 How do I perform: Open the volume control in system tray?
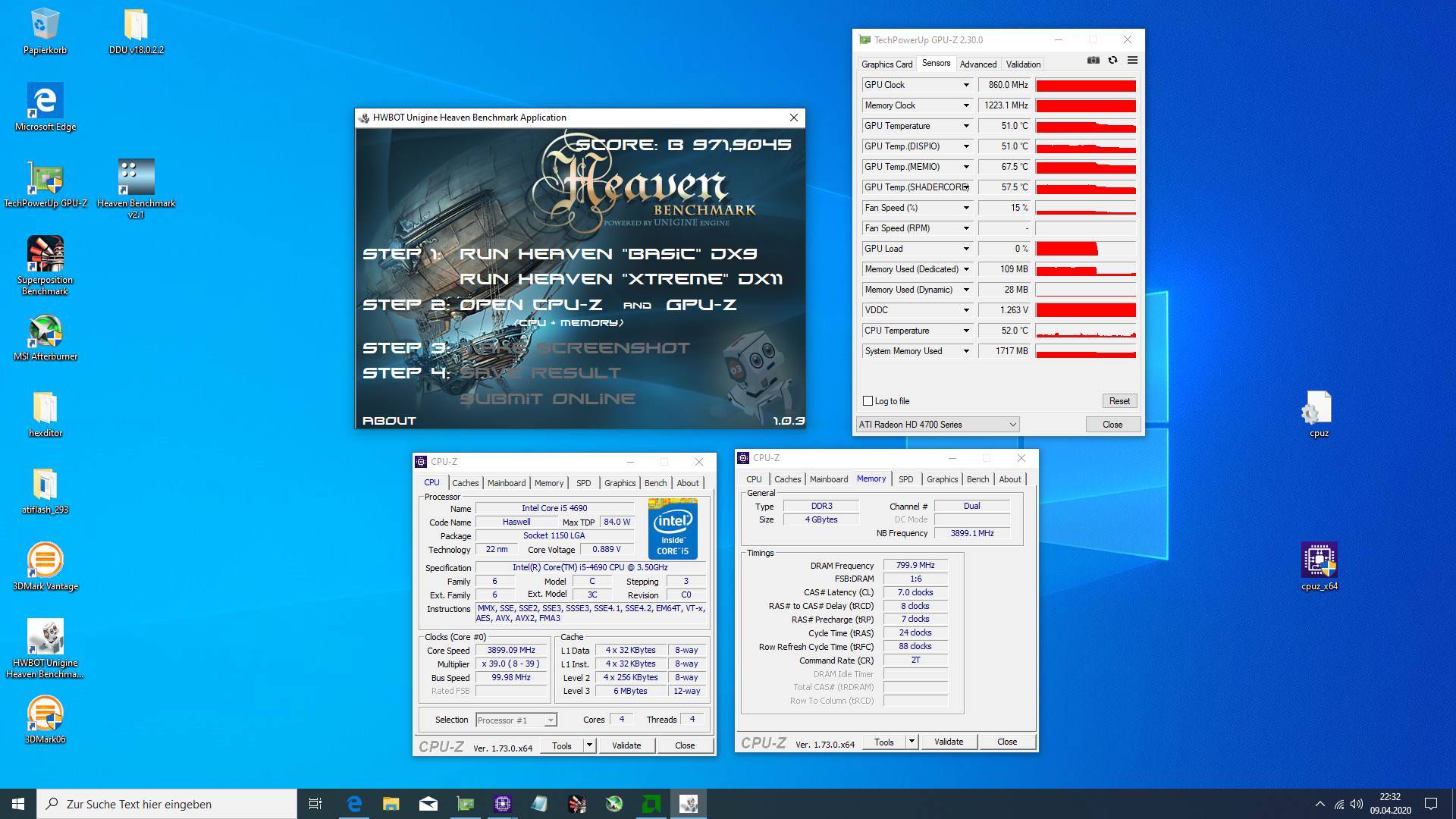click(x=1357, y=804)
